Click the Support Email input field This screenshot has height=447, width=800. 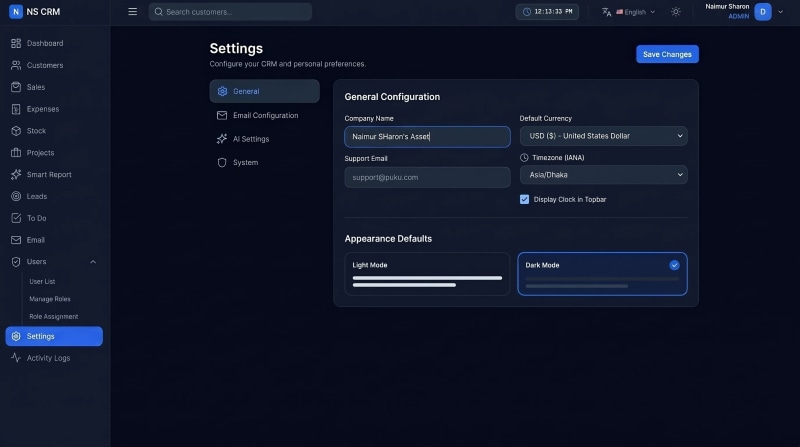(x=428, y=178)
